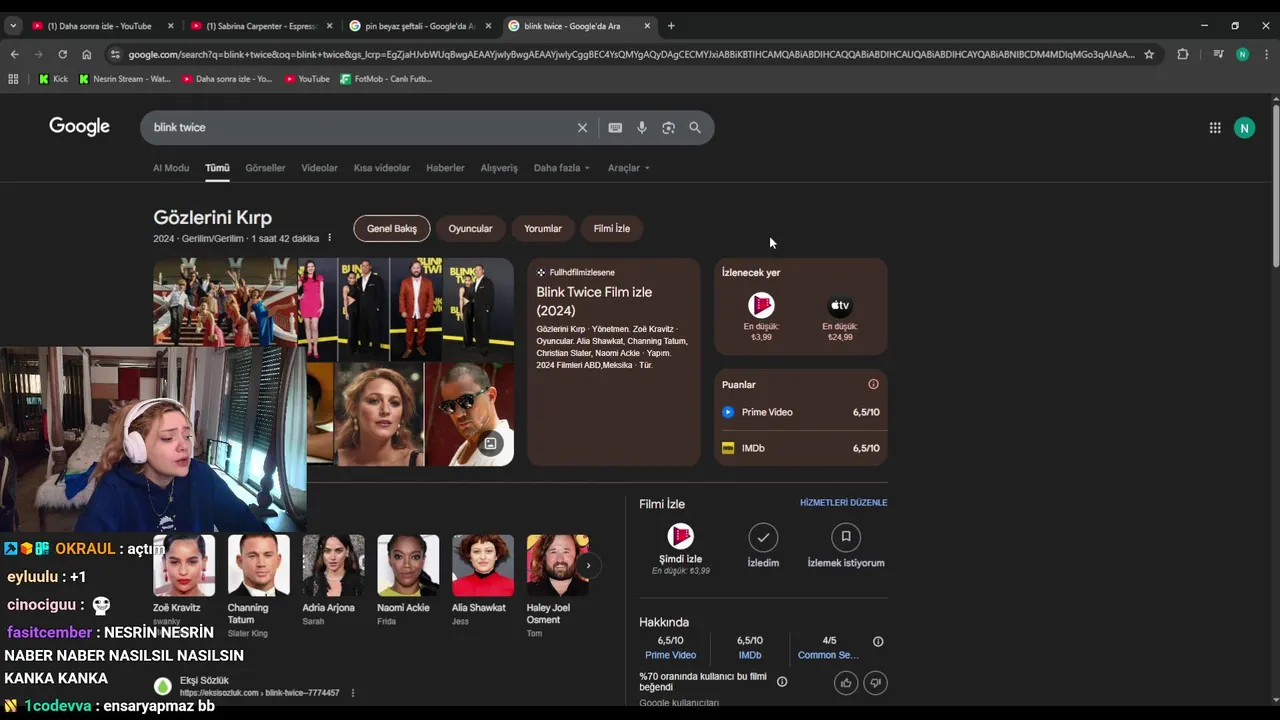
Task: Open info icon next to Common Sense rating
Action: tap(878, 642)
